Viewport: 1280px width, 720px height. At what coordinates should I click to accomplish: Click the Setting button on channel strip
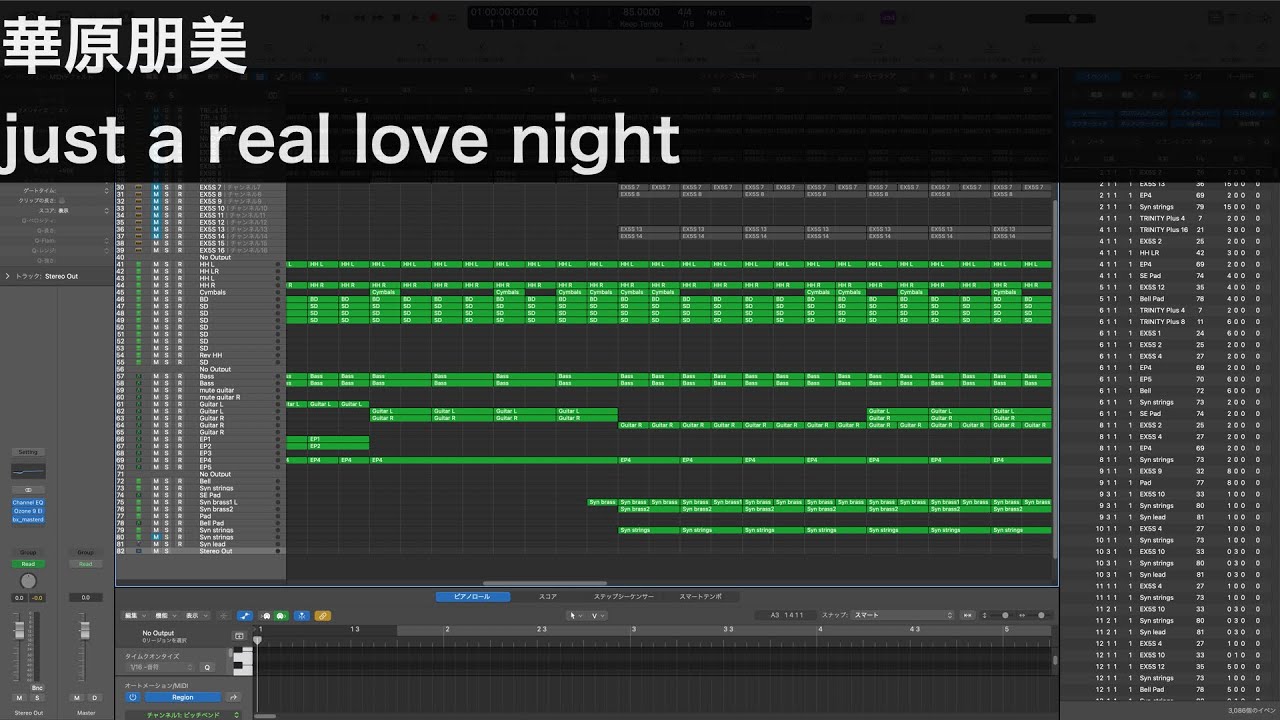(x=28, y=452)
